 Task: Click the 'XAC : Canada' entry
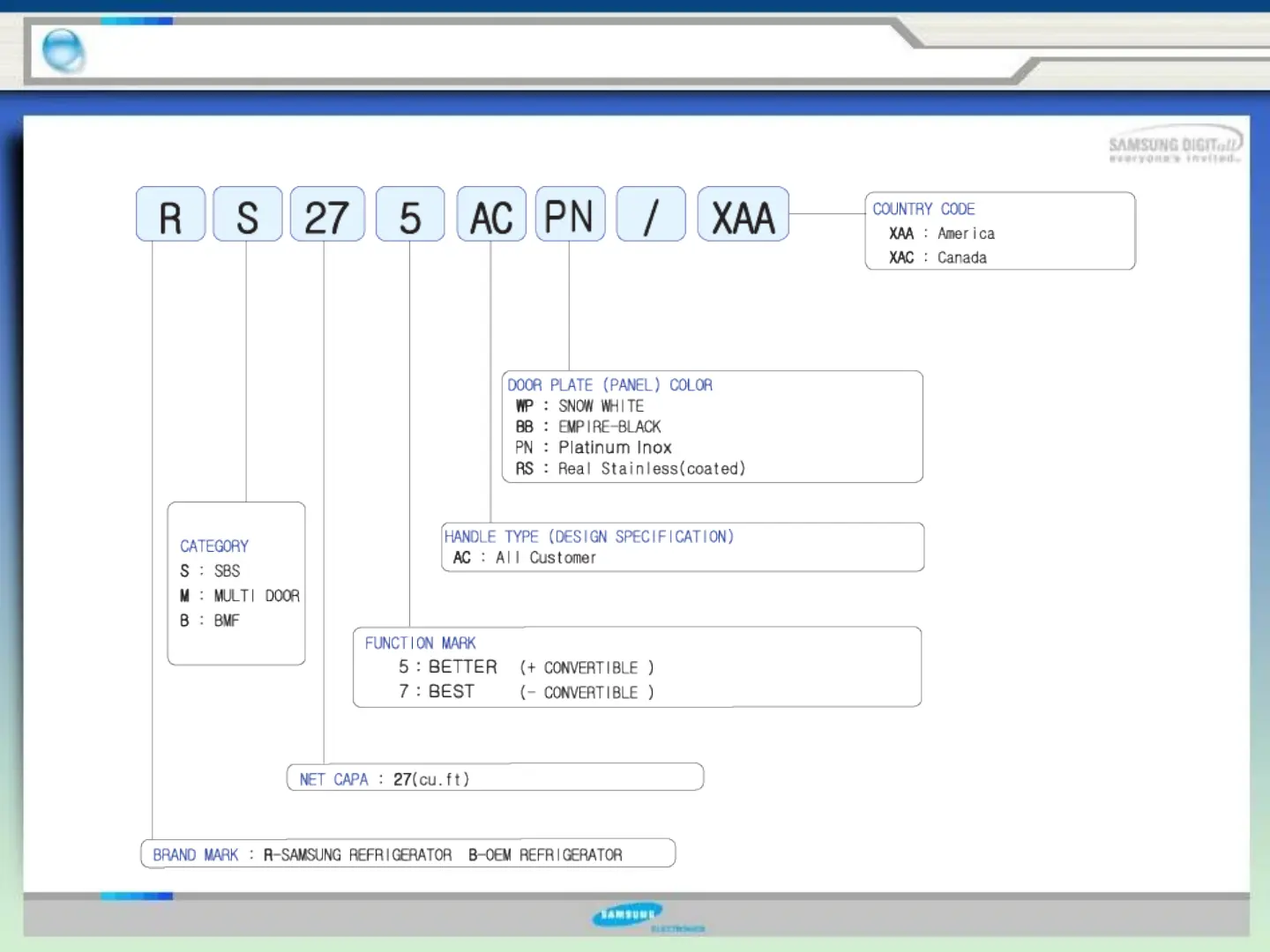tap(938, 257)
